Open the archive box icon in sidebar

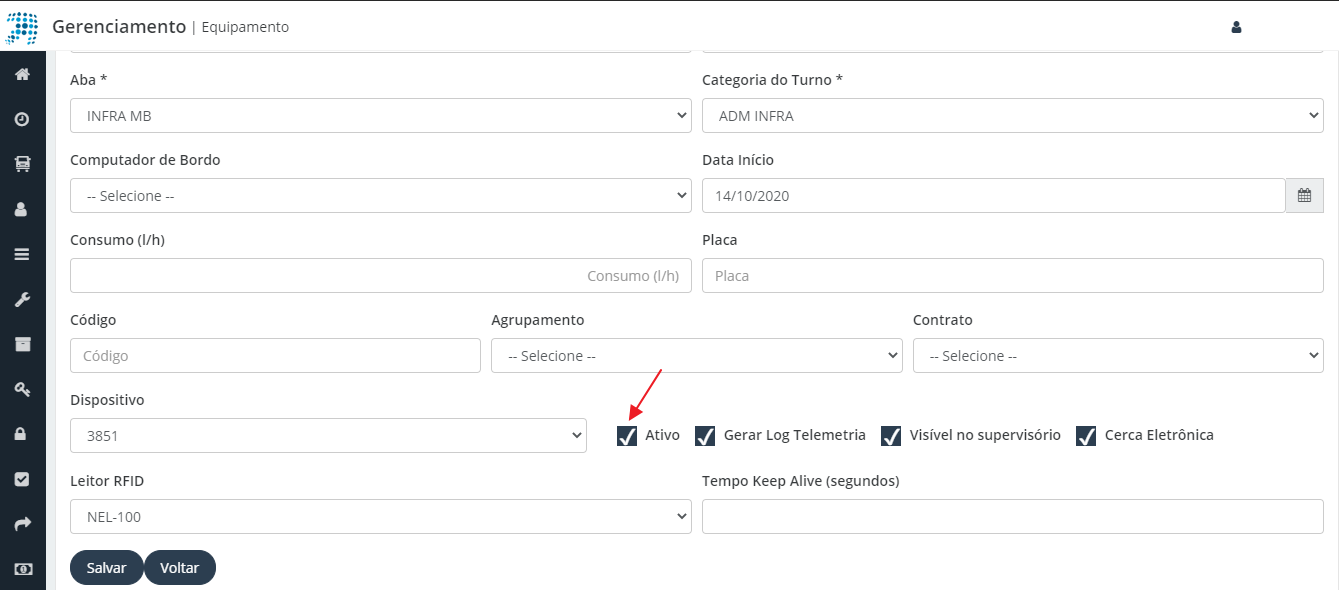(22, 344)
